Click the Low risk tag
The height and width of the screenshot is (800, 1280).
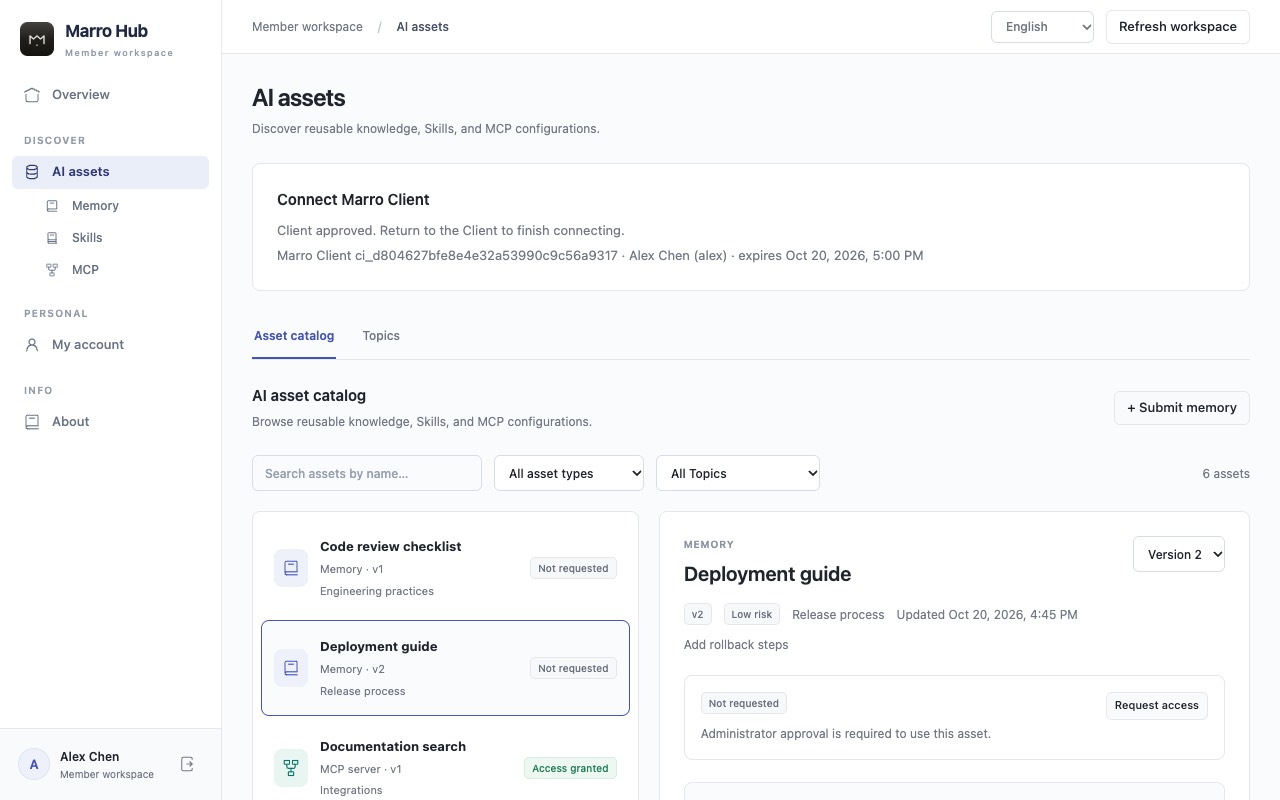pos(752,615)
